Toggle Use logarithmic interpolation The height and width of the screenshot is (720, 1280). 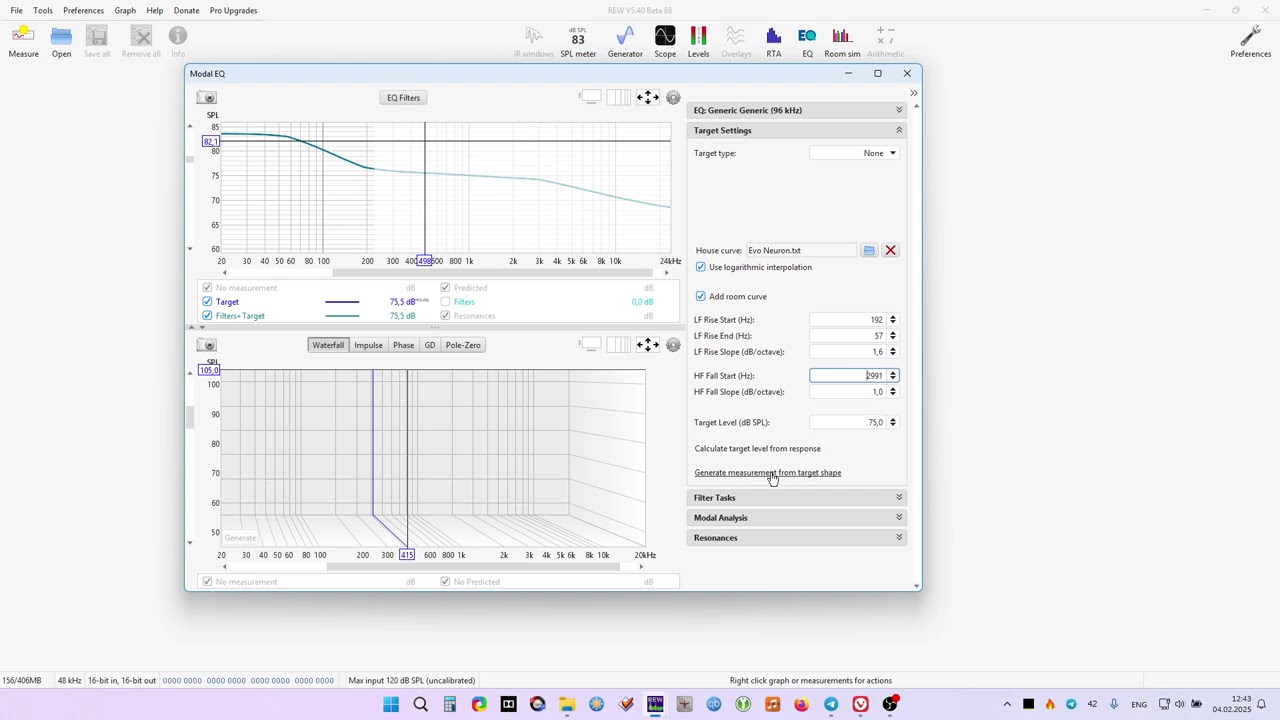click(700, 267)
